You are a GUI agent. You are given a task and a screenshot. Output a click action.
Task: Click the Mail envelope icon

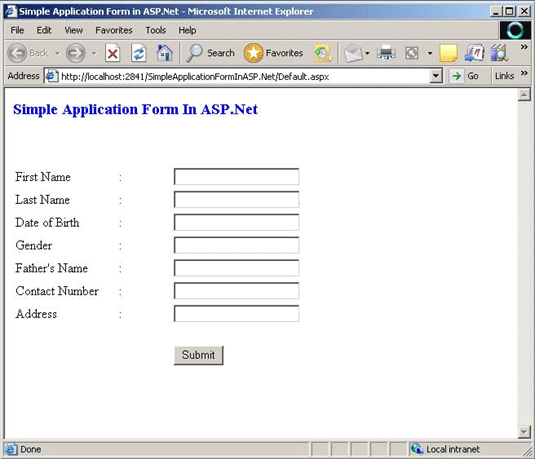(x=353, y=53)
